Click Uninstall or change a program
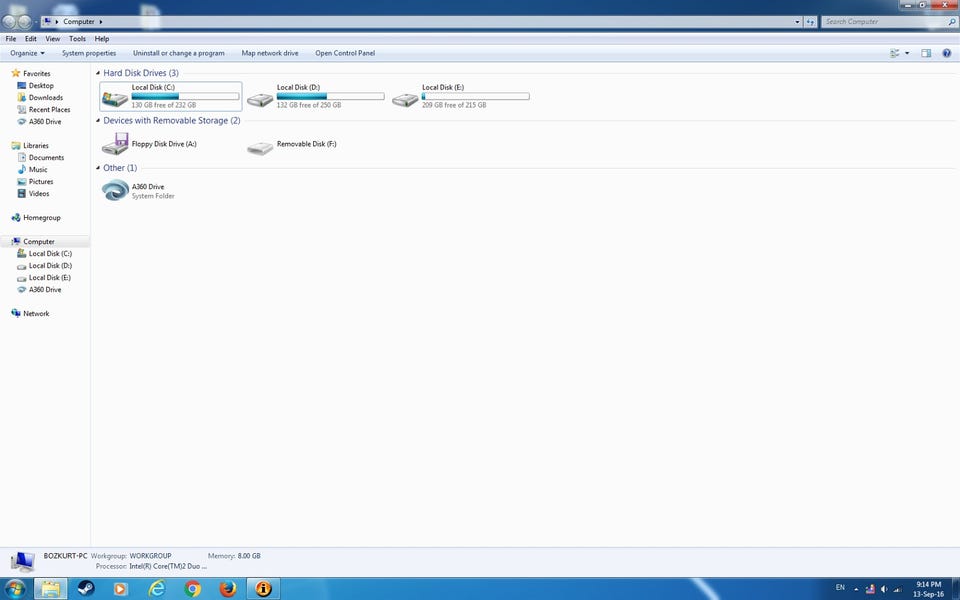960x600 pixels. [179, 53]
